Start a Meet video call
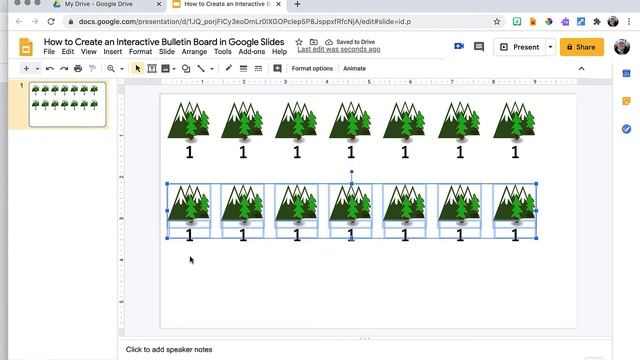This screenshot has width=640, height=360. (459, 47)
